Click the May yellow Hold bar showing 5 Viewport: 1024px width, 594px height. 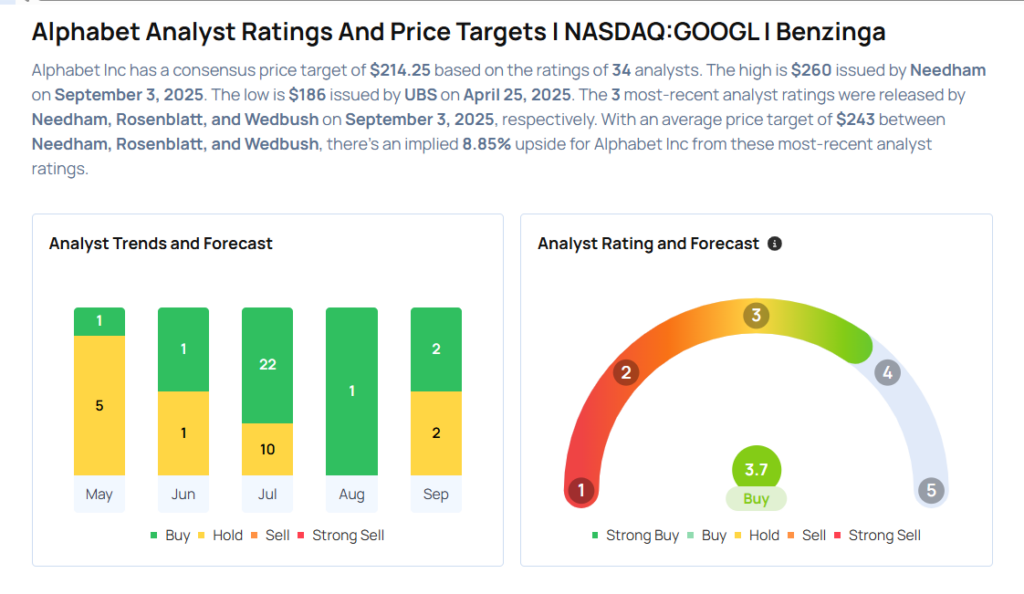[x=99, y=405]
